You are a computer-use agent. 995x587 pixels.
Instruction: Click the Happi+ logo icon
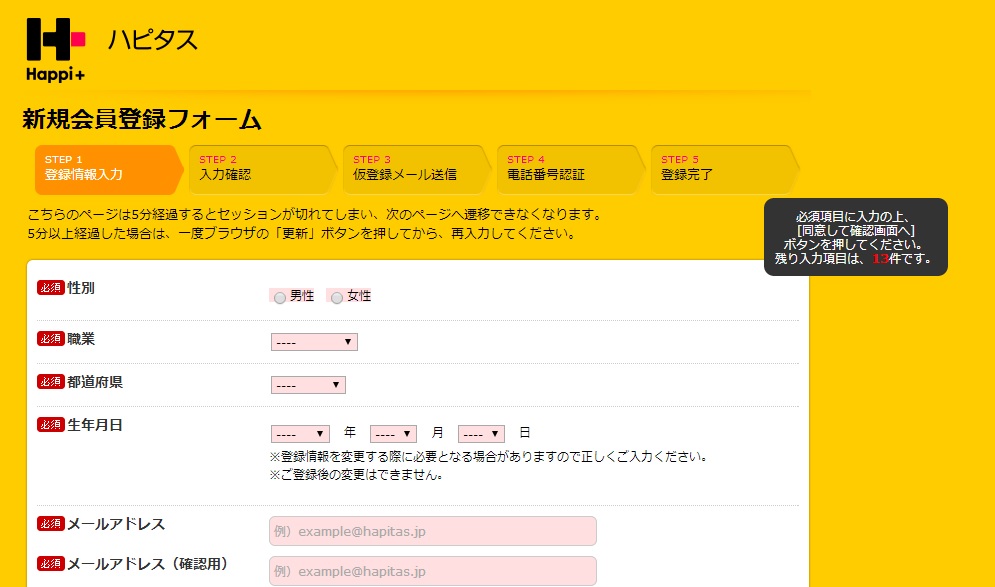click(x=56, y=50)
